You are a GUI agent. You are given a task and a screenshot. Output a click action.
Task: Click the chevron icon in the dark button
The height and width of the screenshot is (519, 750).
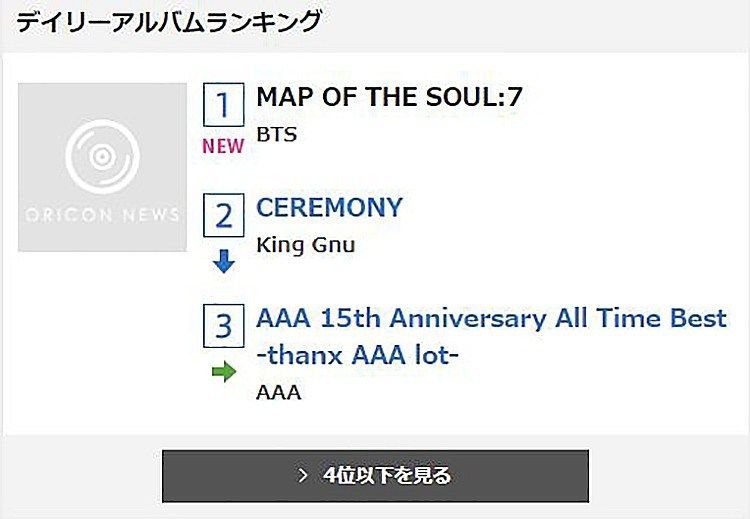click(302, 475)
